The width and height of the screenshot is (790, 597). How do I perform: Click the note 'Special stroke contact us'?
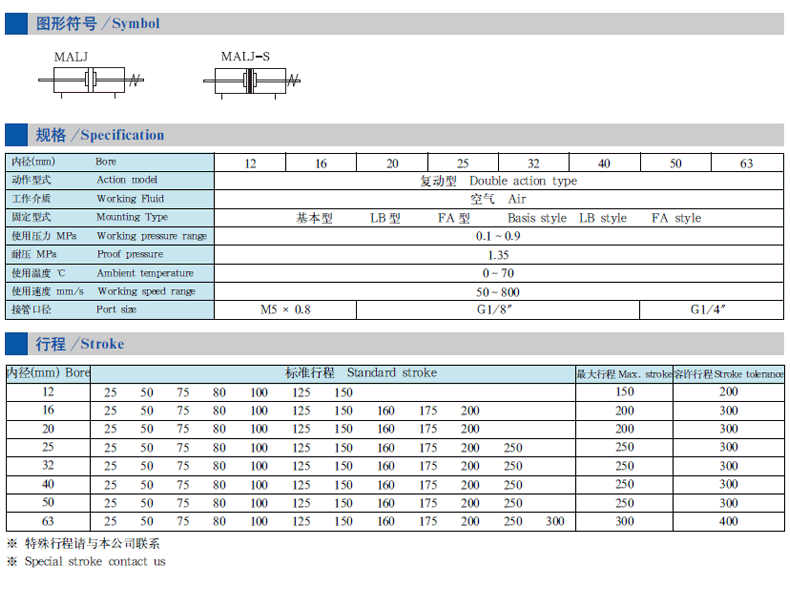click(95, 562)
